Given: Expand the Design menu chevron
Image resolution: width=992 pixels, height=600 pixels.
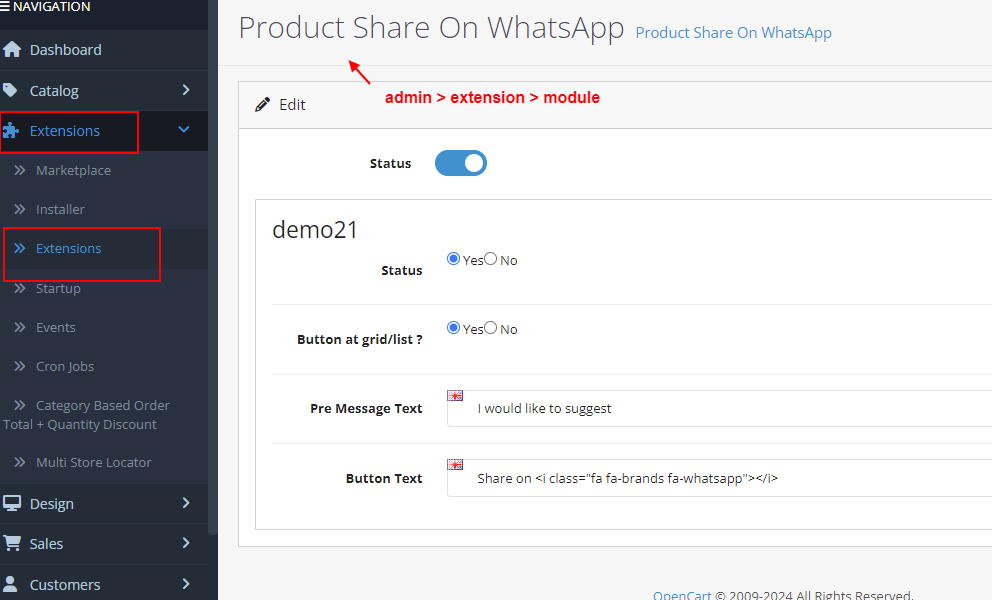Looking at the screenshot, I should (x=185, y=503).
